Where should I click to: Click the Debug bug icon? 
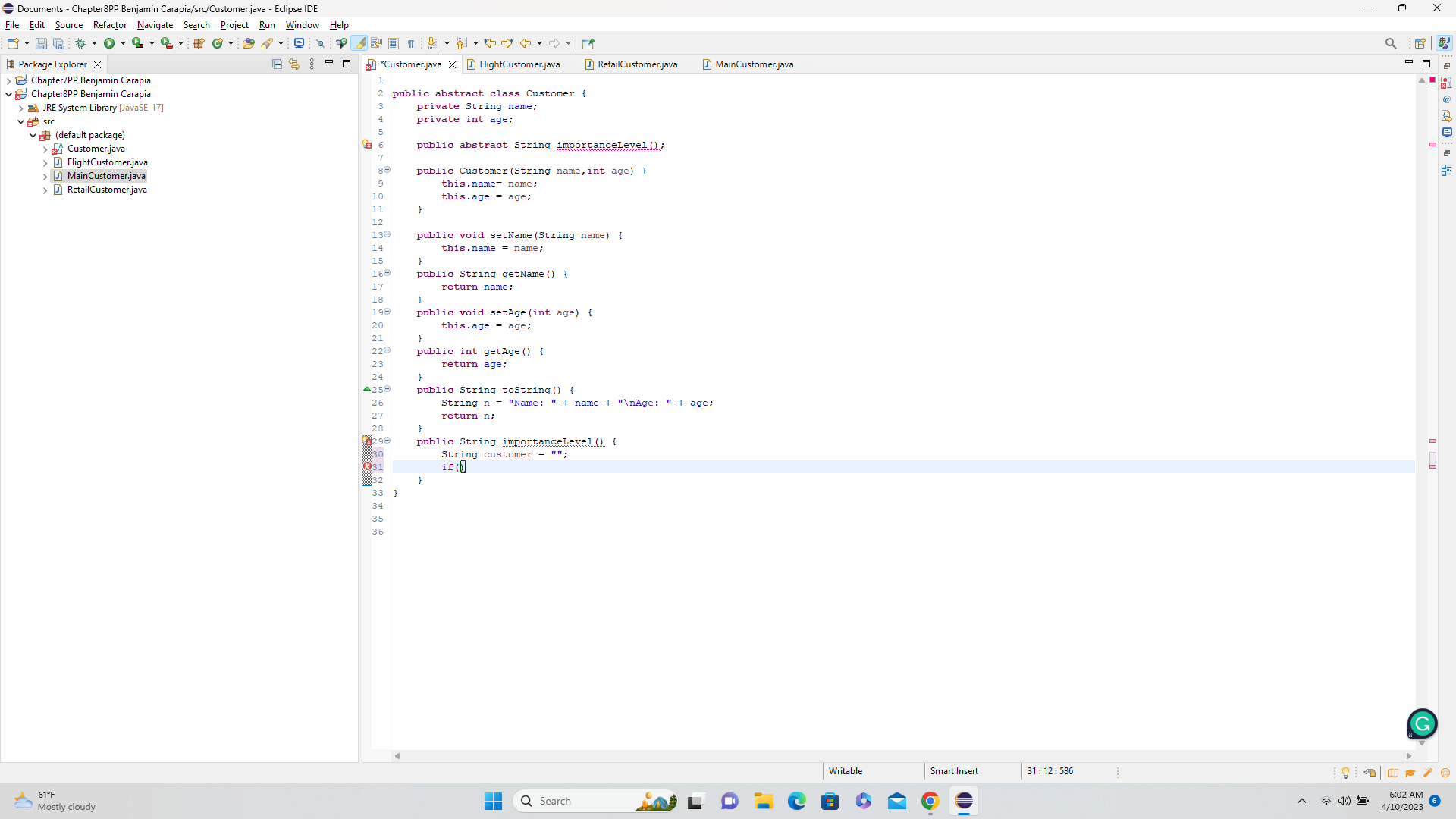point(80,43)
